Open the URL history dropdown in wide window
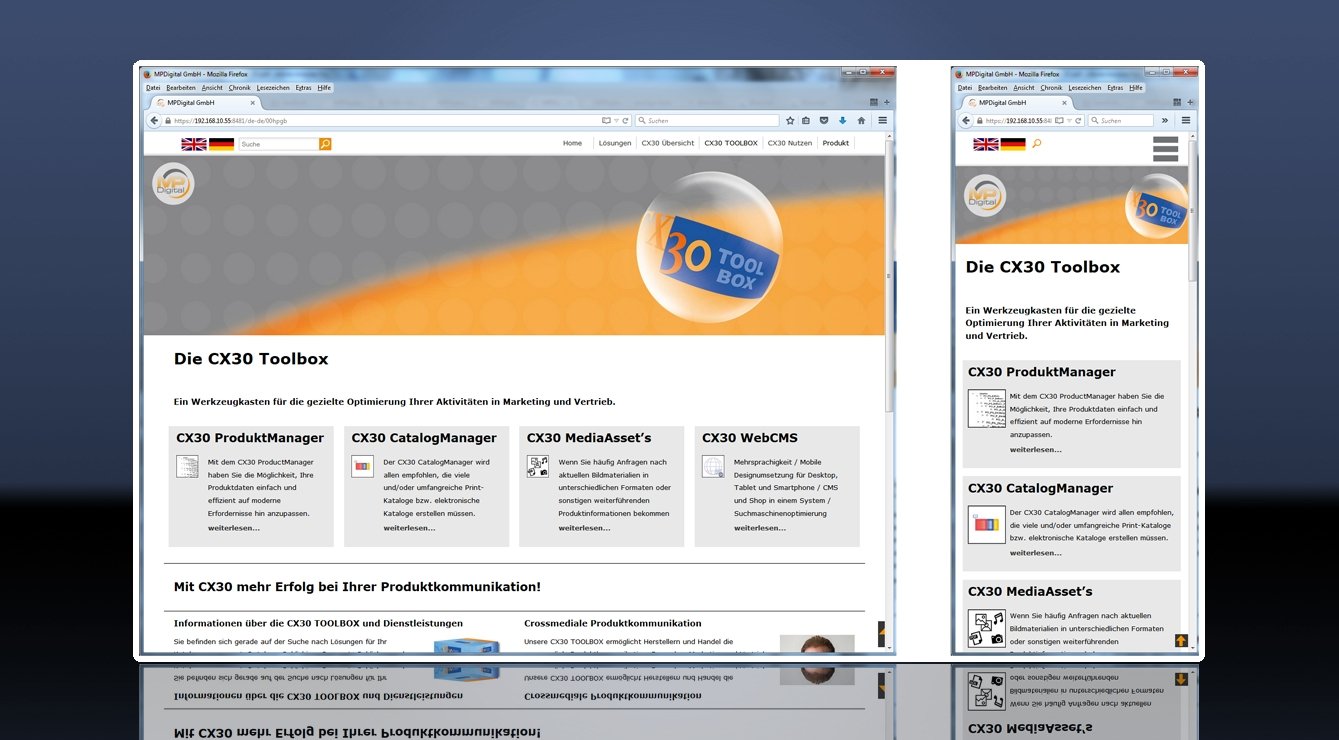This screenshot has height=740, width=1339. 616,120
